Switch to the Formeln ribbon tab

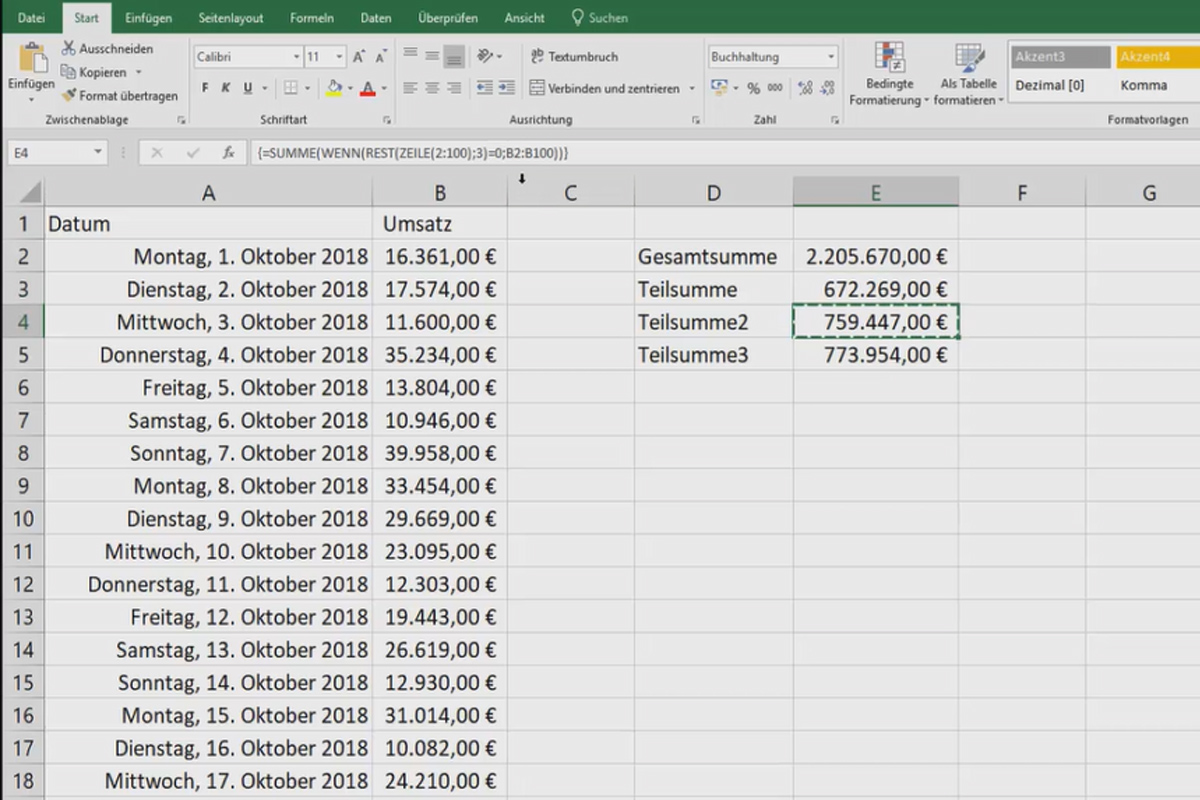311,17
